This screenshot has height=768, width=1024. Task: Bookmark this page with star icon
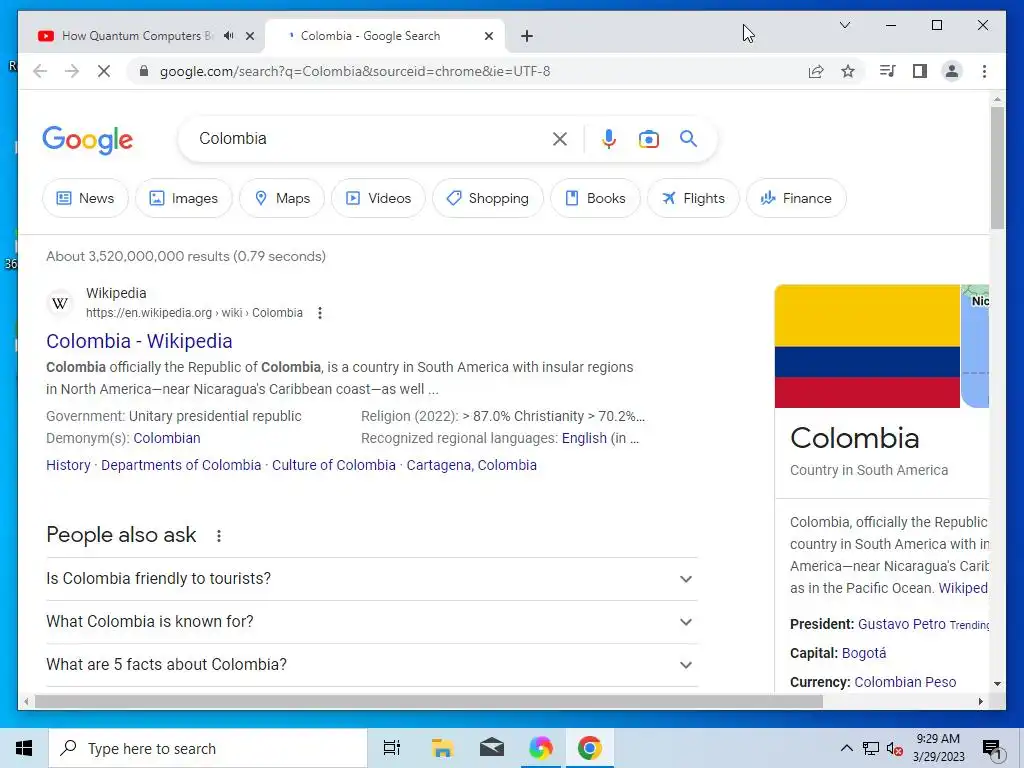coord(848,71)
